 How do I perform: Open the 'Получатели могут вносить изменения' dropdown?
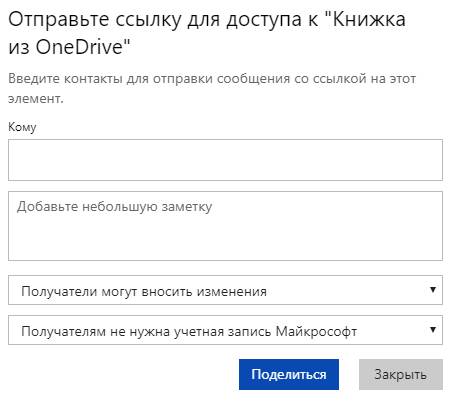225,290
